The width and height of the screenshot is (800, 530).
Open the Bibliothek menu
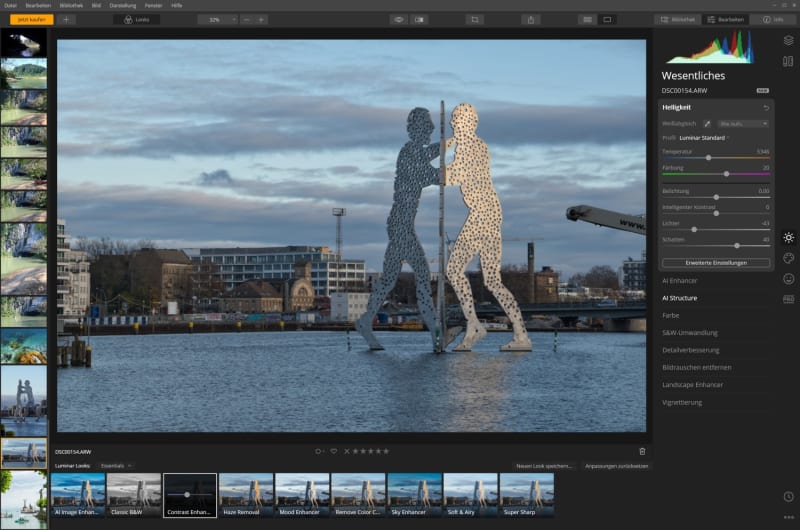(71, 5)
